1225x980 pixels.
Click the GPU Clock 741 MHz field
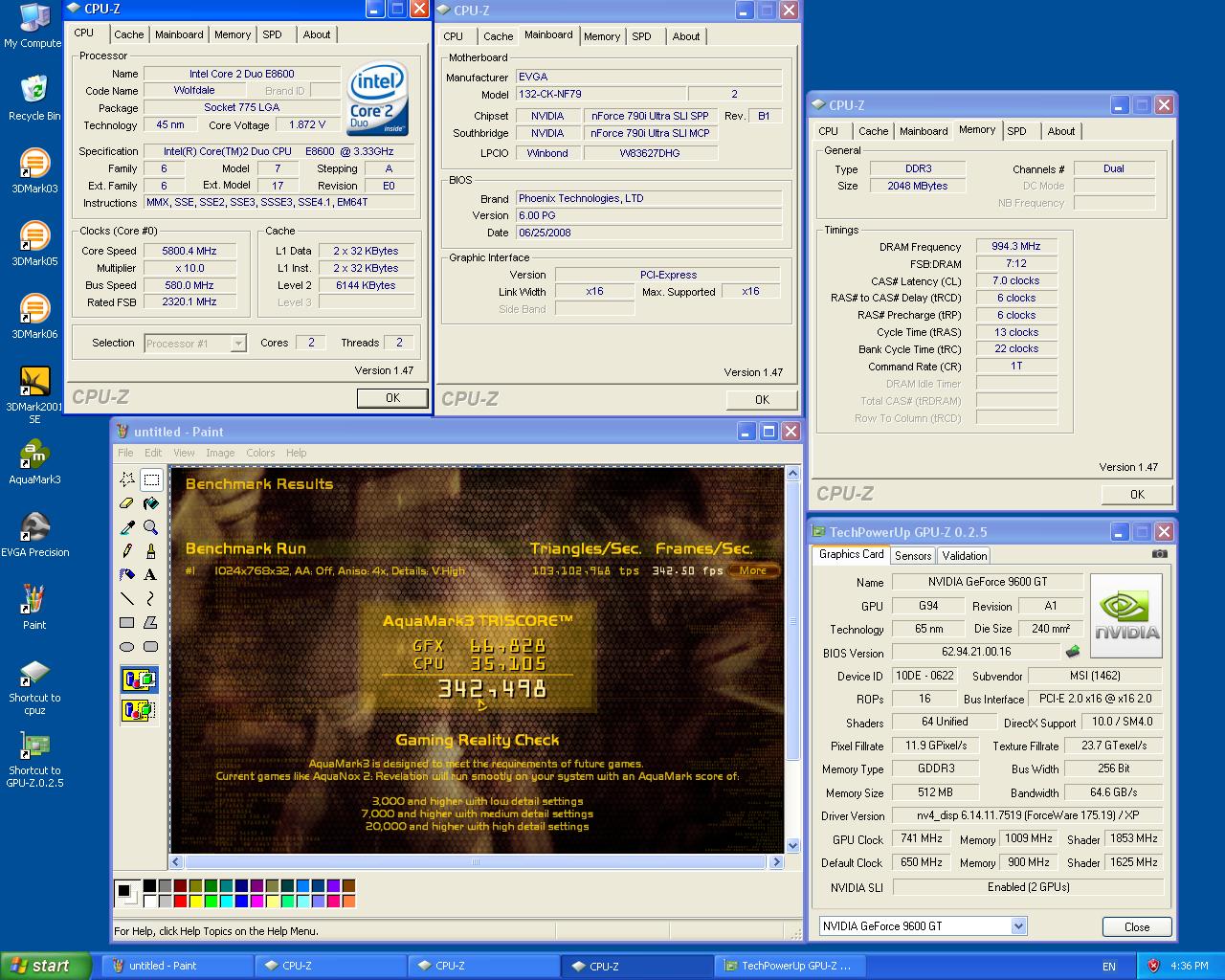[x=922, y=838]
